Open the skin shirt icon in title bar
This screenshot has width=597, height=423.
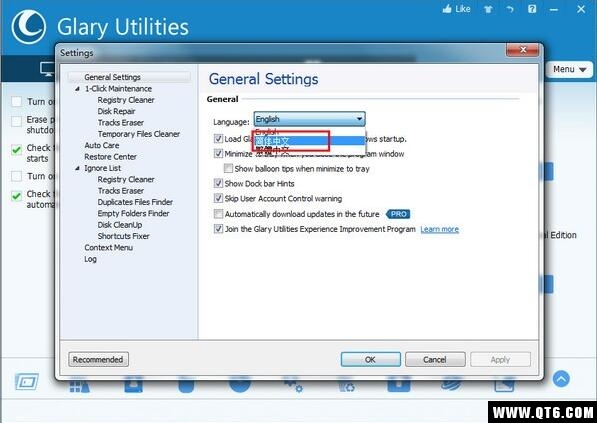click(x=488, y=9)
